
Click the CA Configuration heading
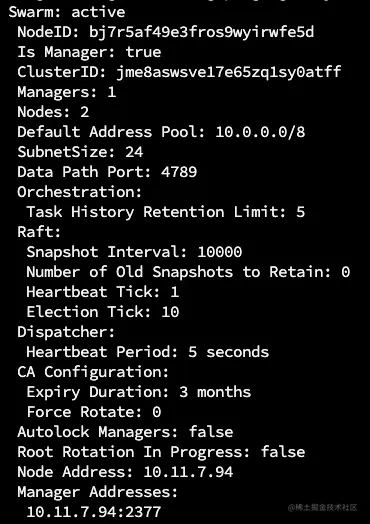(93, 372)
